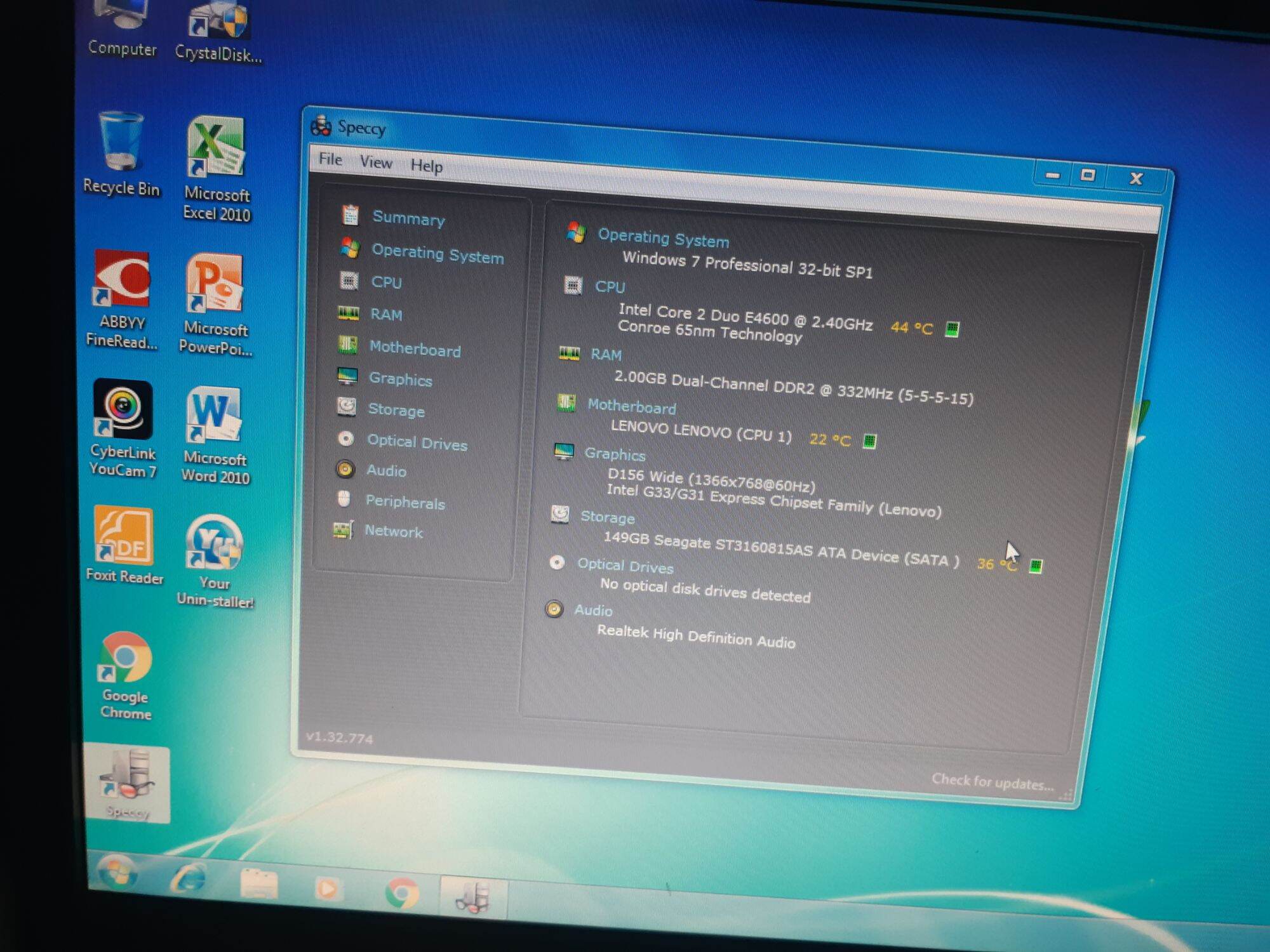Open the Audio speaker icon in sidebar
The image size is (1270, 952).
(345, 469)
